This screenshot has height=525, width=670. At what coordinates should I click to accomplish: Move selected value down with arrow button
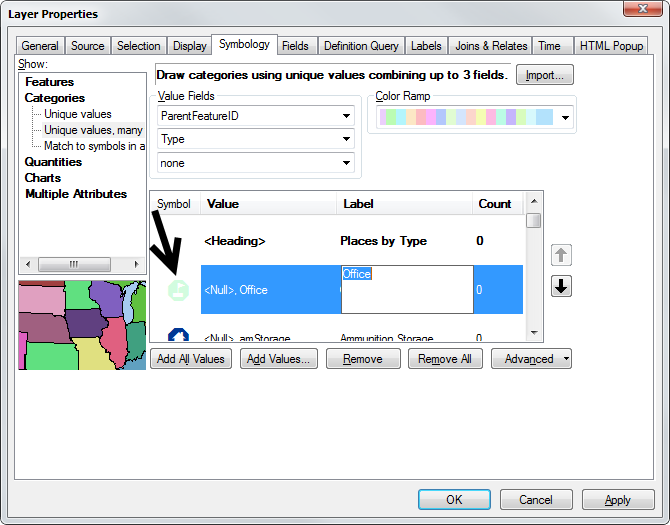click(x=561, y=286)
